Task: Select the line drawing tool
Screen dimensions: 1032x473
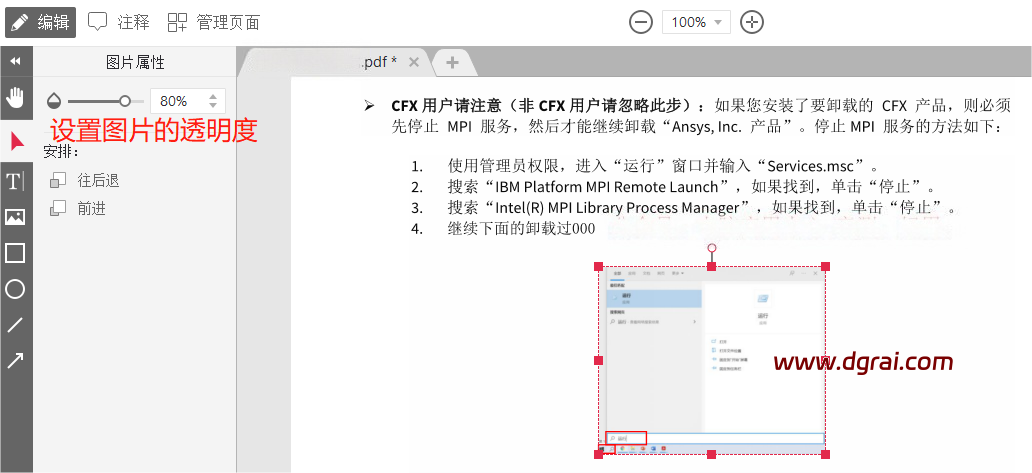Action: (x=15, y=325)
